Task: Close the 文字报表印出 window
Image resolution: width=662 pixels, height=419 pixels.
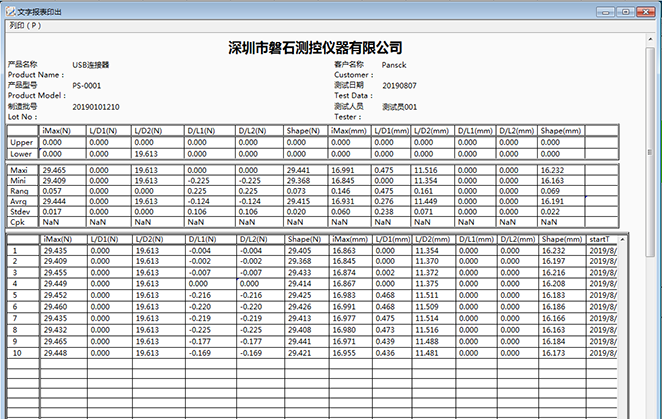Action: pos(646,9)
